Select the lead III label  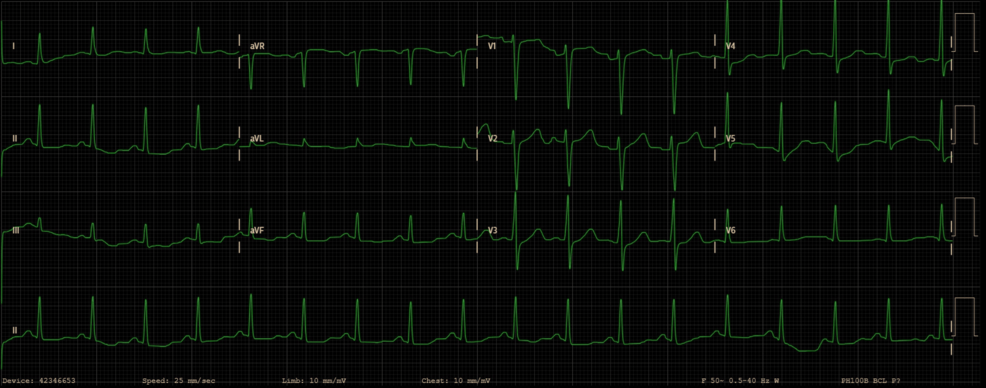pos(16,231)
